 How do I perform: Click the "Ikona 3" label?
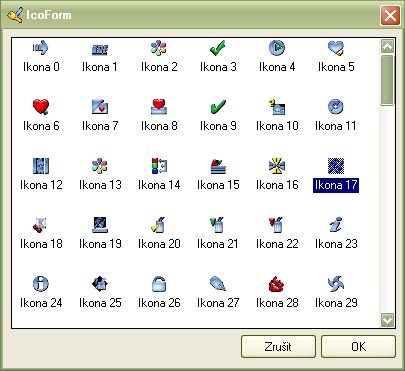point(218,67)
